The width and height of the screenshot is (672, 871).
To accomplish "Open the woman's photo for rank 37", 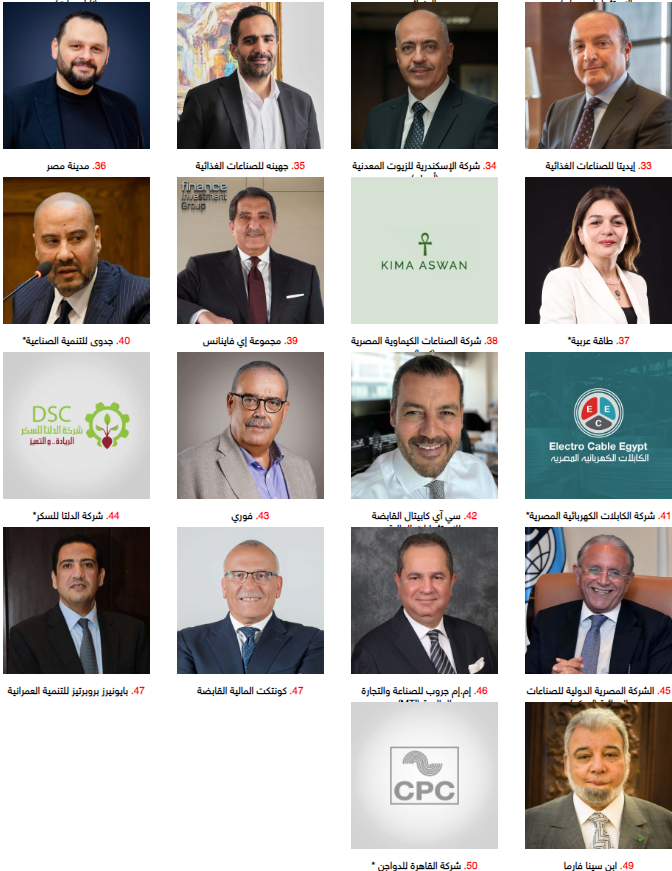I will (599, 251).
